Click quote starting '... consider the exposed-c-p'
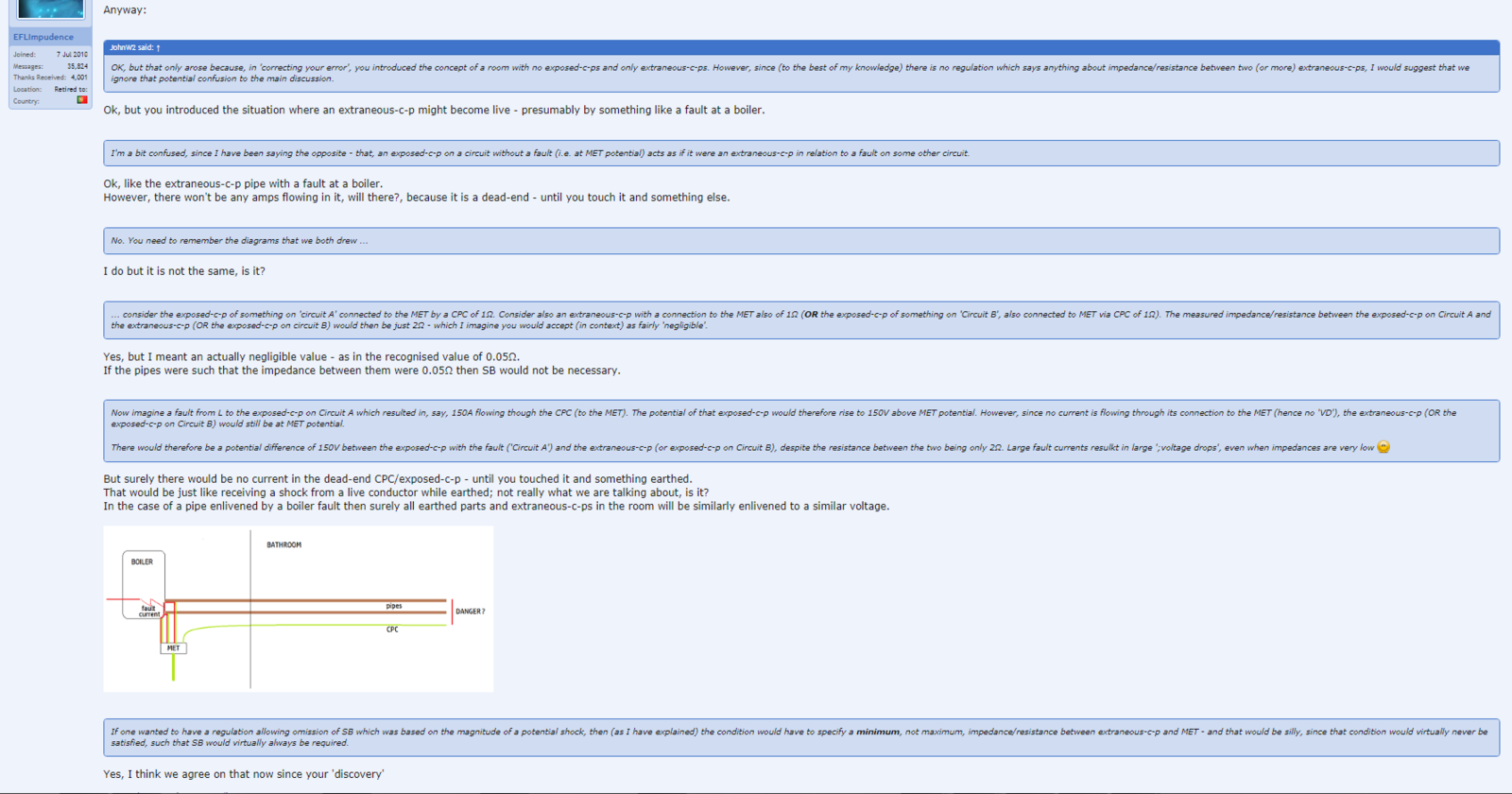 tap(800, 319)
